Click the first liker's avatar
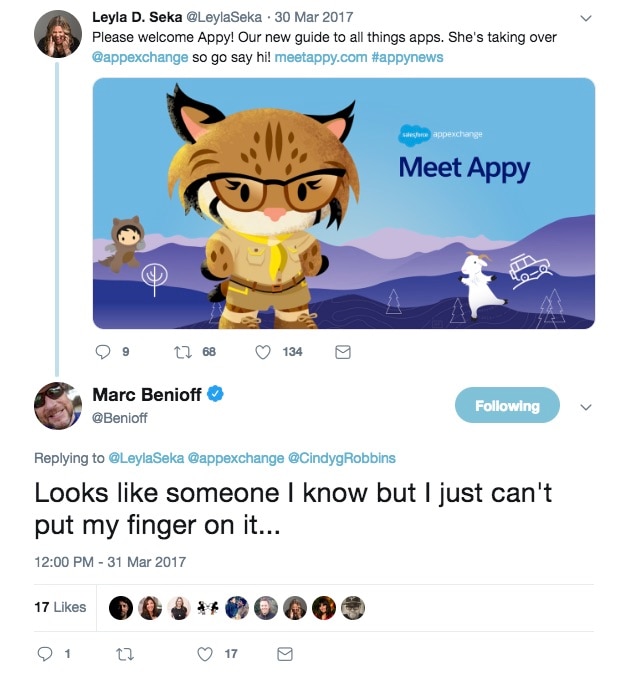The image size is (628, 673). 121,607
